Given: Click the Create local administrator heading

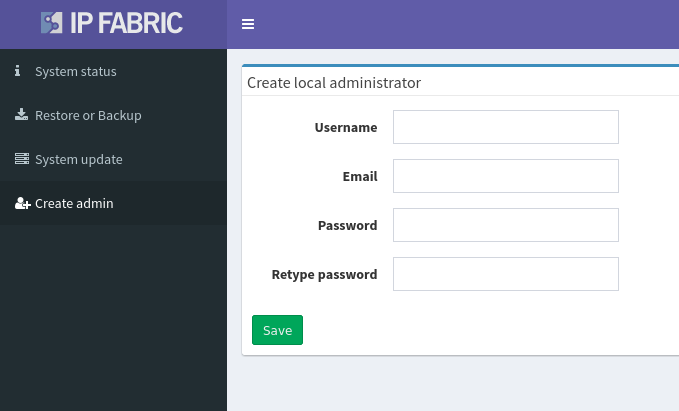Looking at the screenshot, I should point(334,83).
